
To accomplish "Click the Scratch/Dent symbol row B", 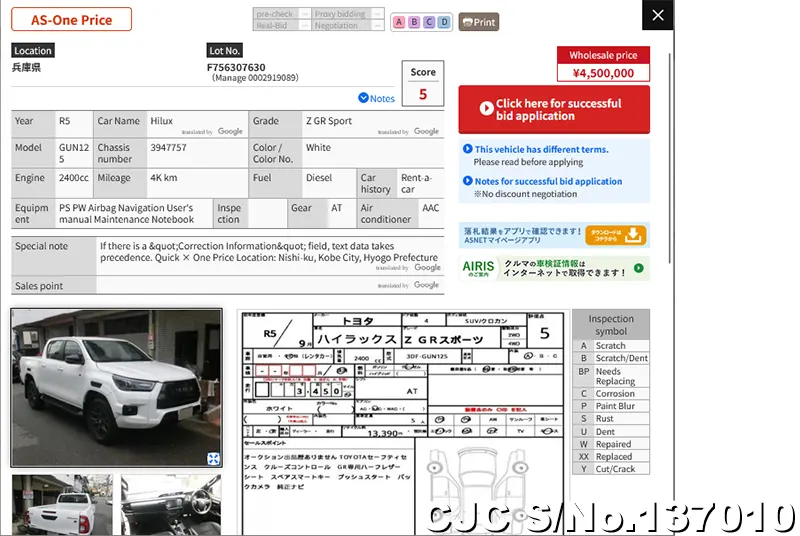I will (611, 358).
